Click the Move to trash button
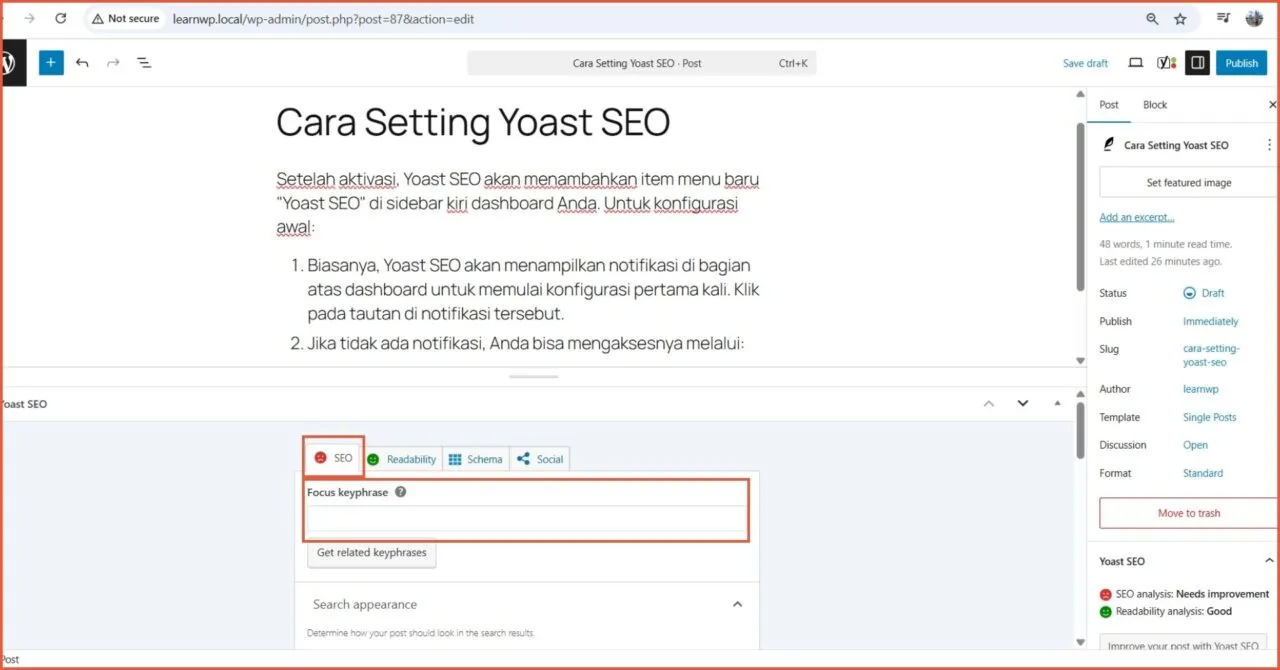The image size is (1280, 670). click(x=1188, y=512)
